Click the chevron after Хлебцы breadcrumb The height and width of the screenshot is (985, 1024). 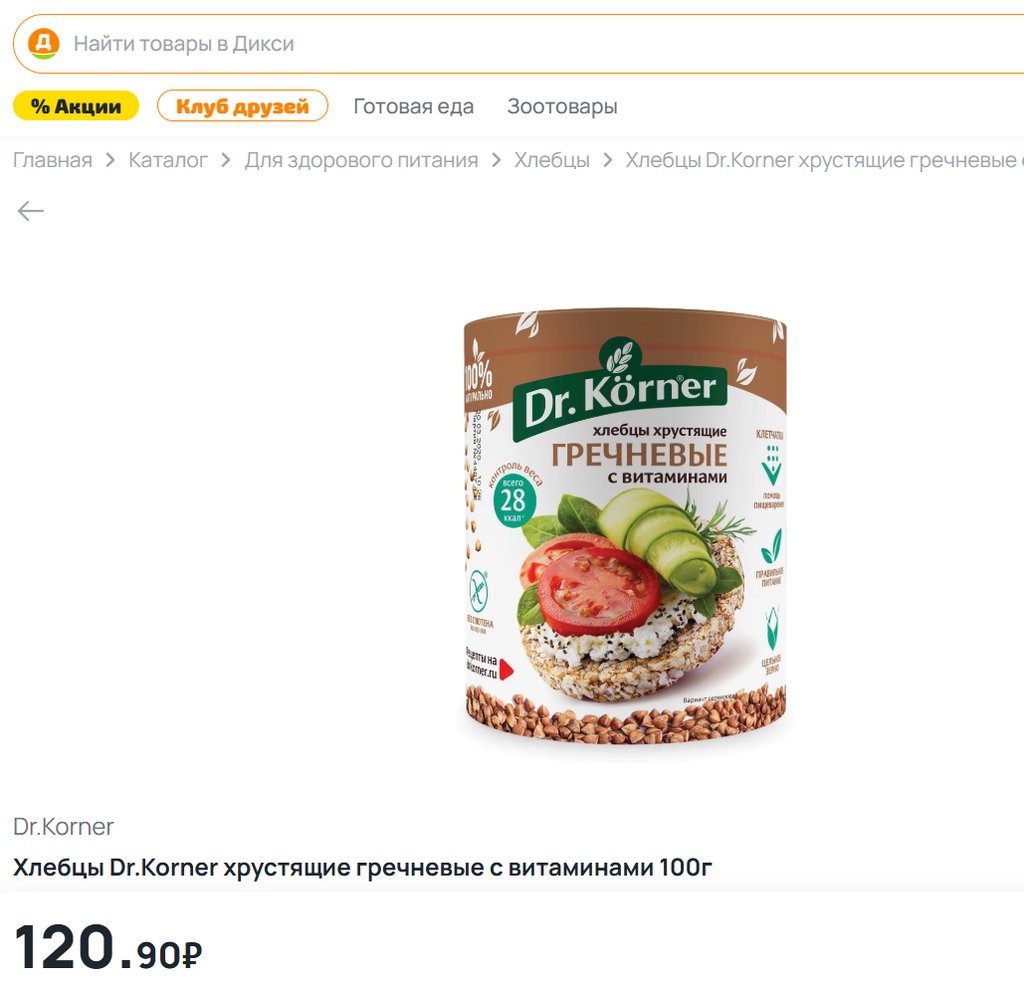point(608,161)
